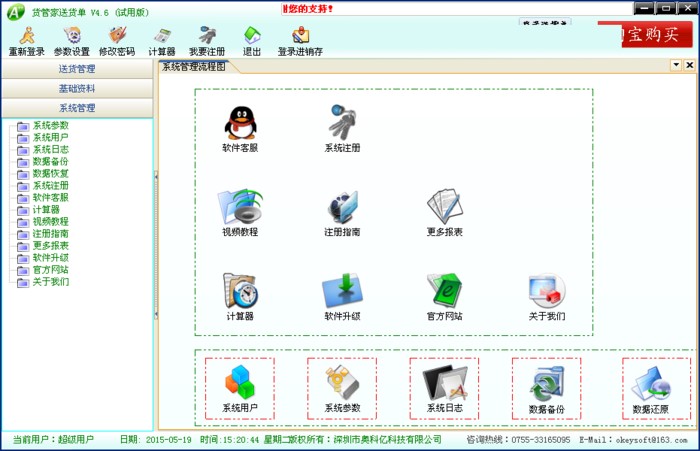The image size is (700, 451).
Task: Click status bar text 当前用户:超级用户
Action: (x=53, y=440)
